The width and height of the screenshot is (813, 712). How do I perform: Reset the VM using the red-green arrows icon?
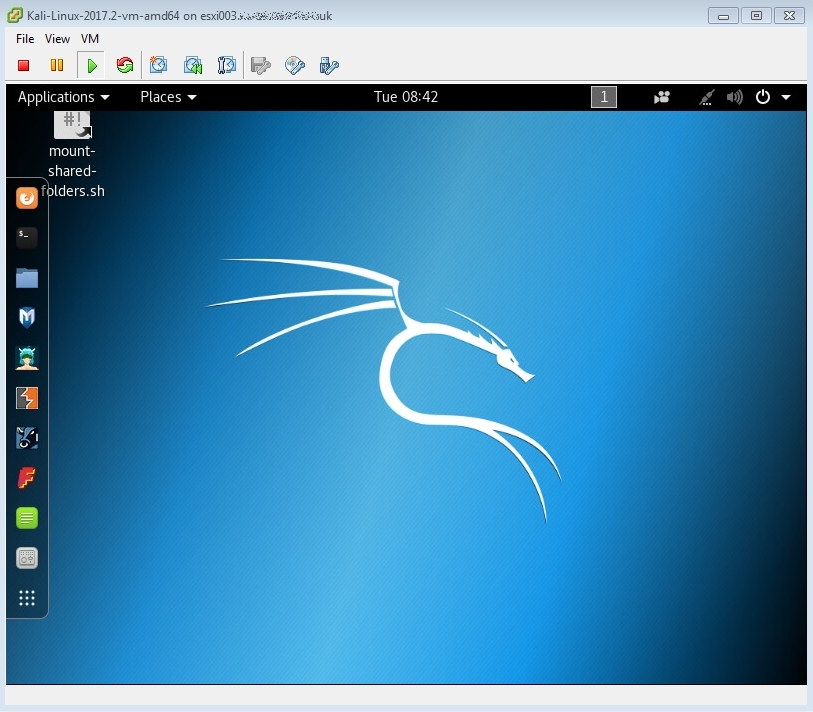coord(124,65)
